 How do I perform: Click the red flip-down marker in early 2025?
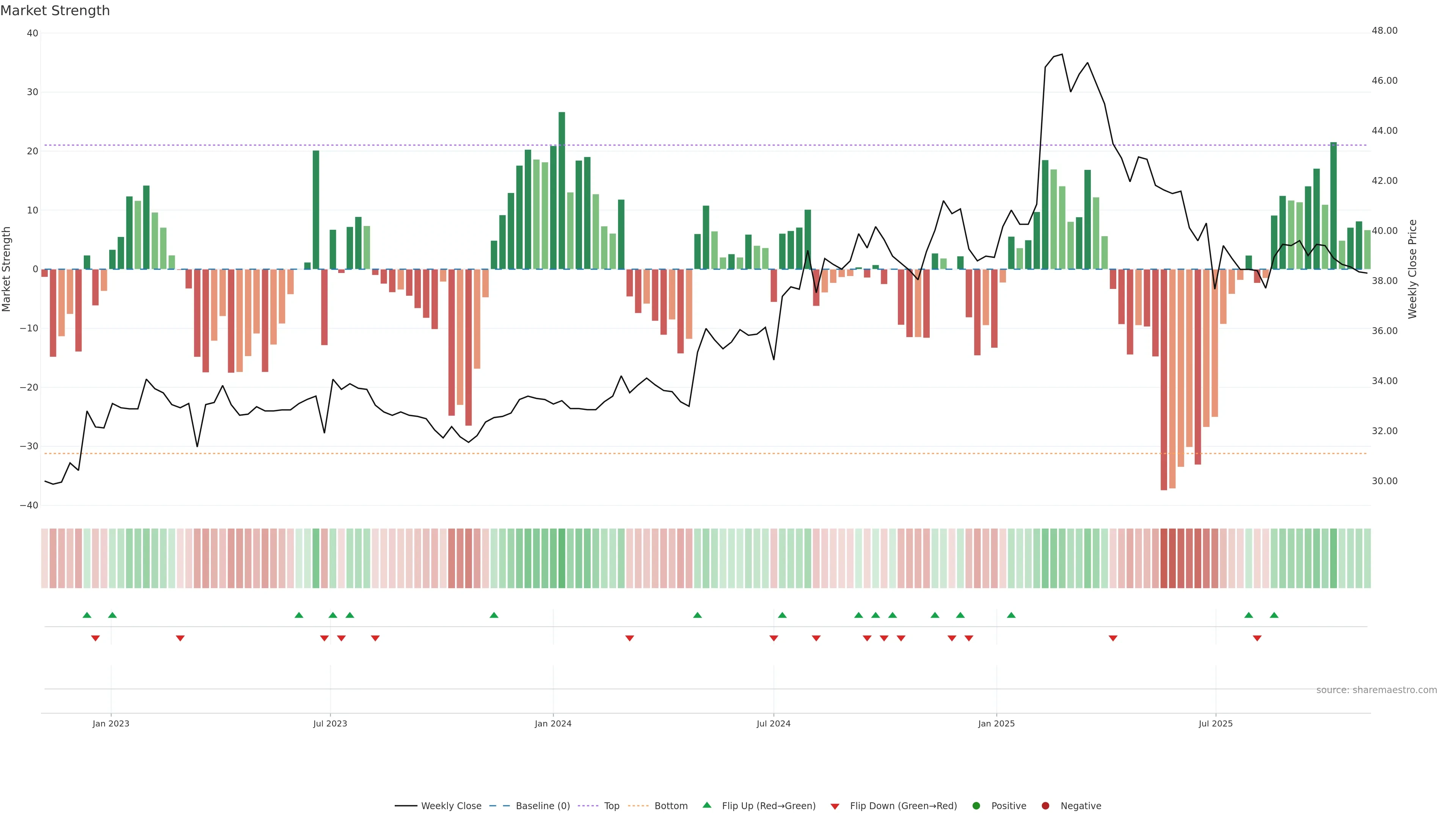[1113, 638]
